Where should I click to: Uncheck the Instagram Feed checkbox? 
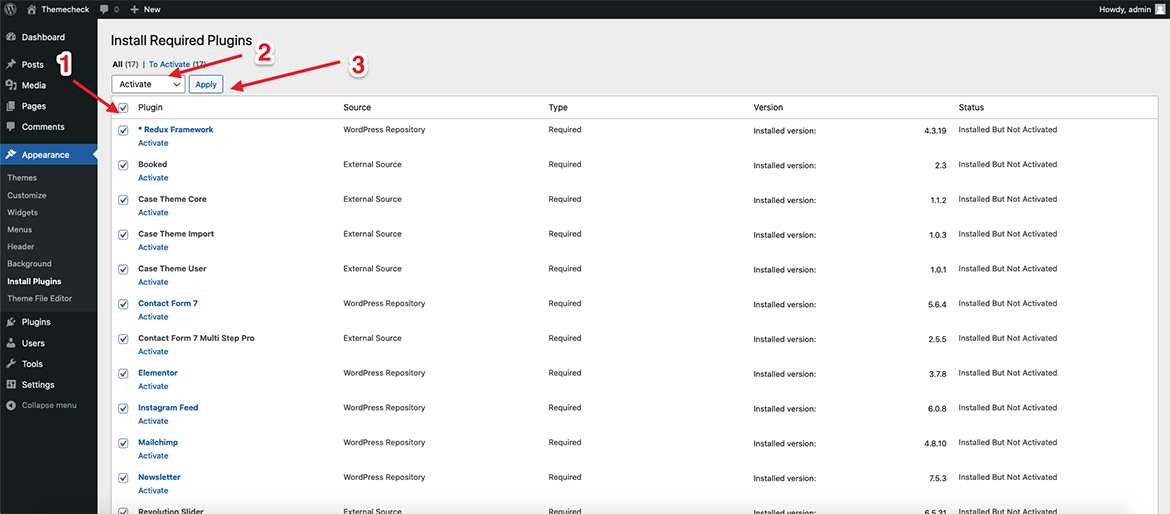click(124, 408)
